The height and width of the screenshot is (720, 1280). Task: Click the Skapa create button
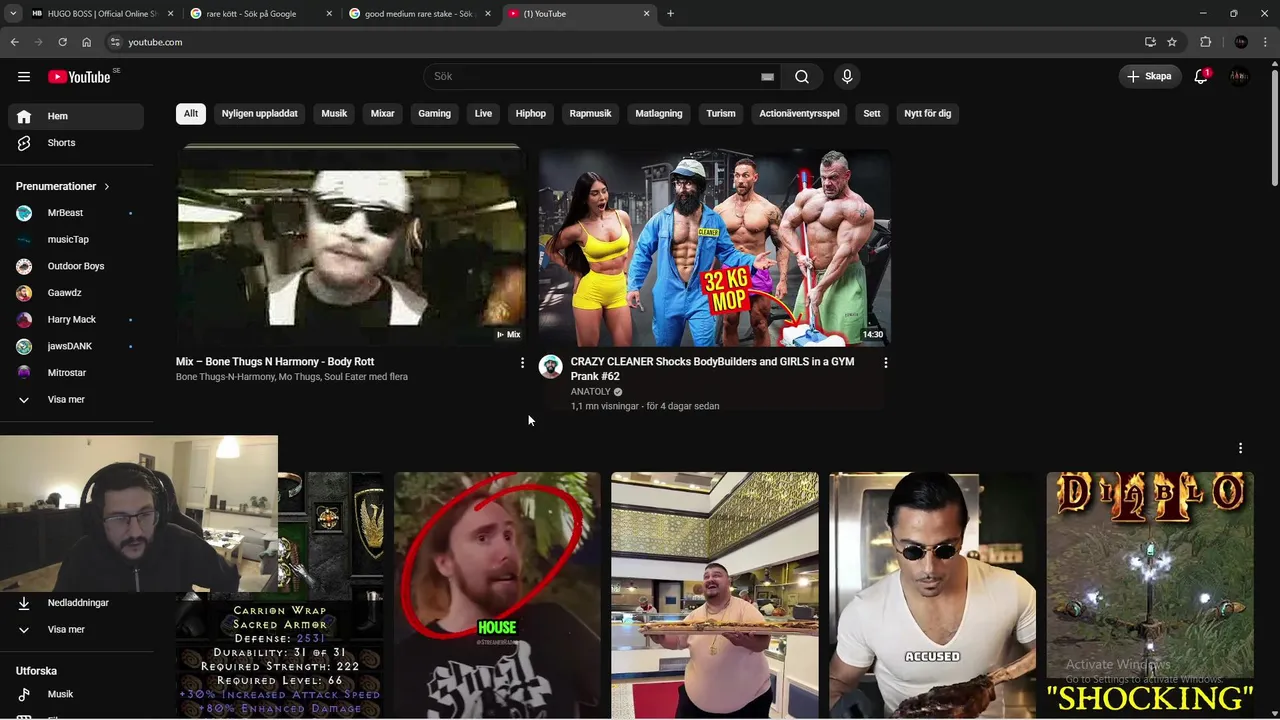pyautogui.click(x=1149, y=77)
